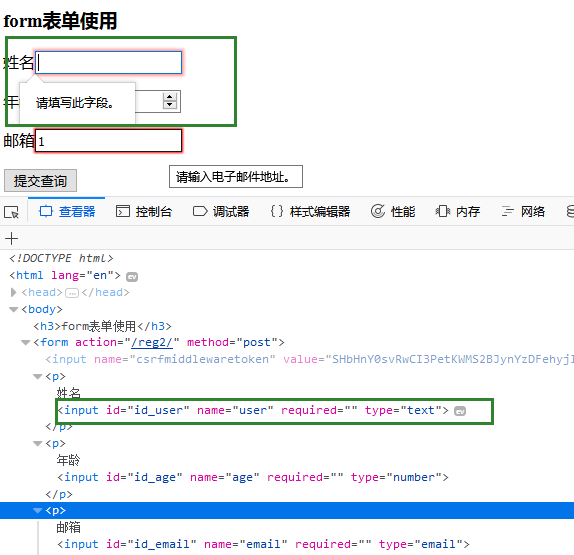Screen dimensions: 574x555
Task: Switch to the 控制台 console tab
Action: click(x=144, y=212)
